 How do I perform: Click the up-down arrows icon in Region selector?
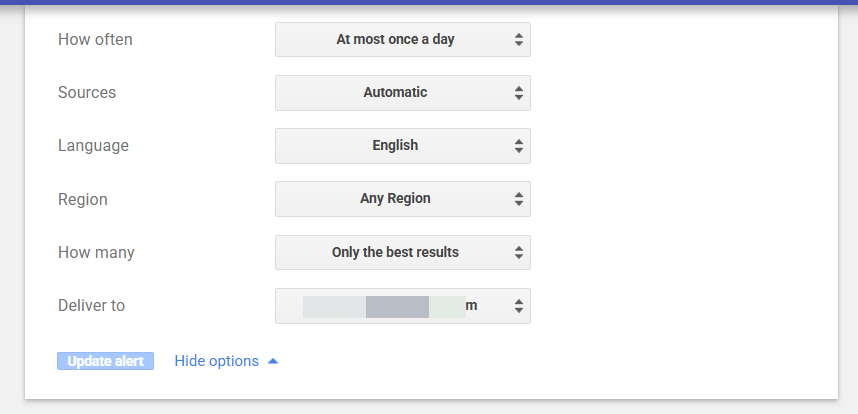518,199
